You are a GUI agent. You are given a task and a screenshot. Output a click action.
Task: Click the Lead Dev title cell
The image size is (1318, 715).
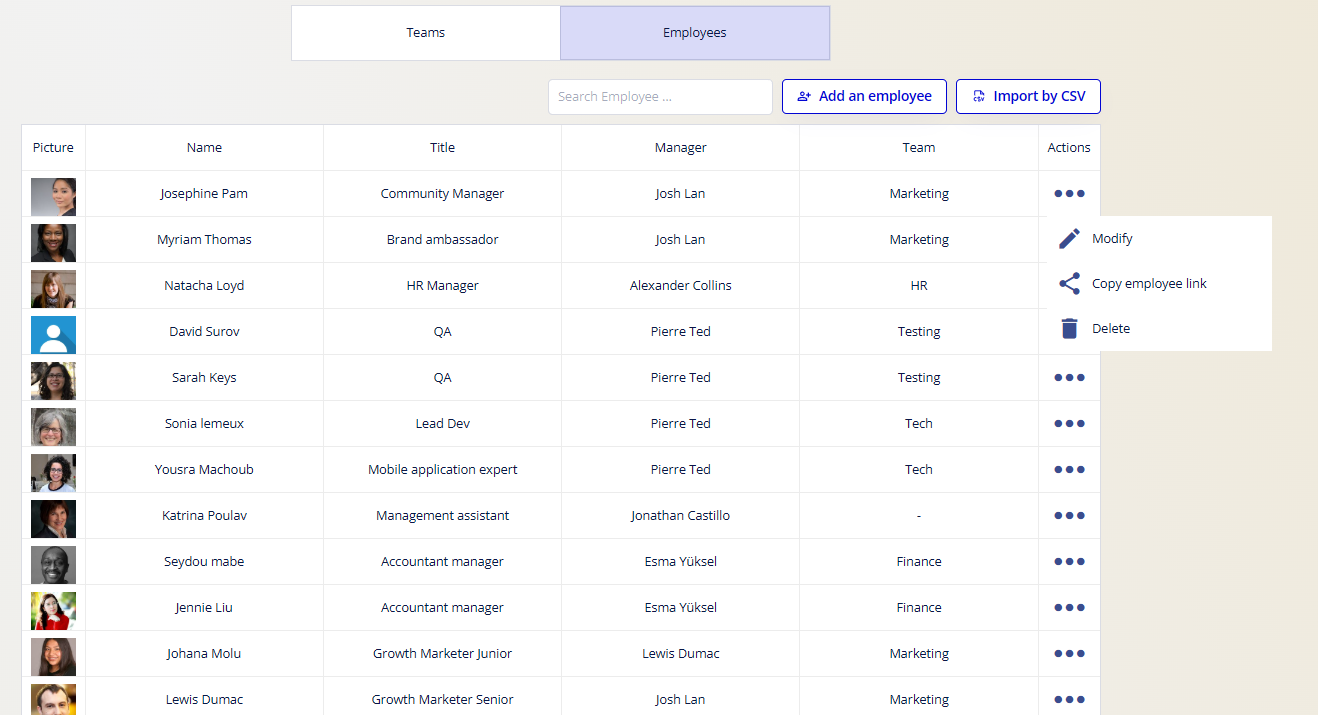pyautogui.click(x=442, y=424)
